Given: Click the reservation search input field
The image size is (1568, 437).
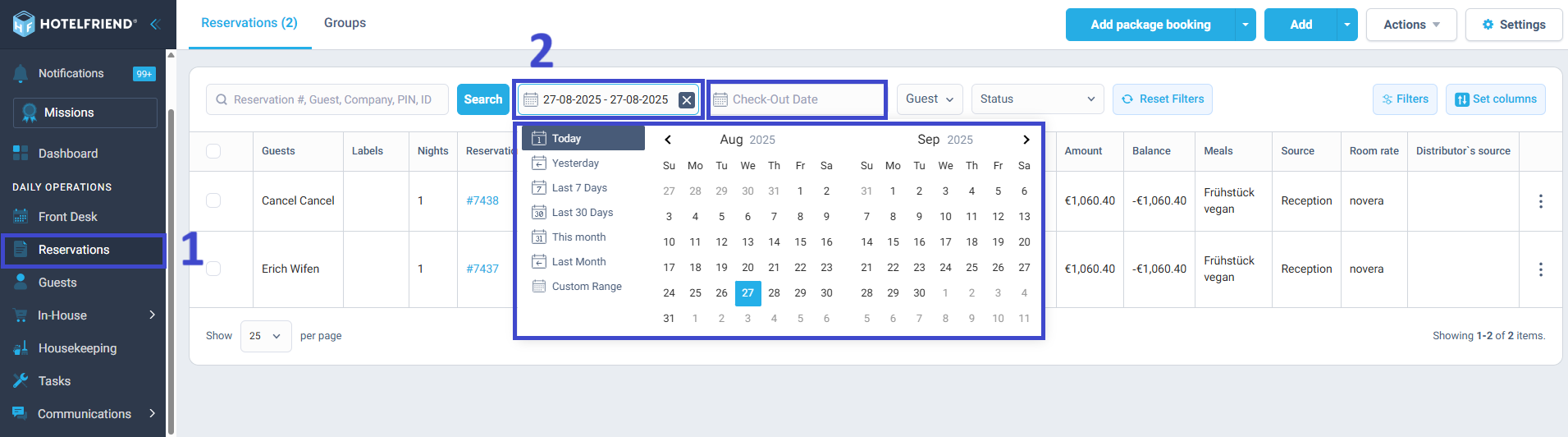Looking at the screenshot, I should click(x=327, y=99).
